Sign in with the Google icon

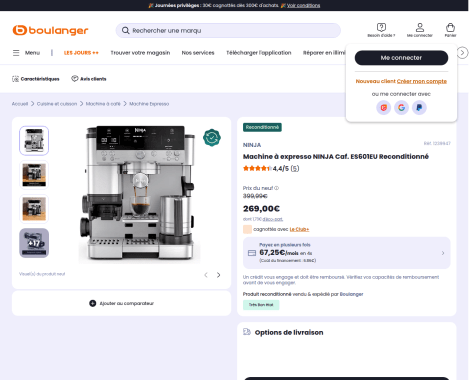401,108
